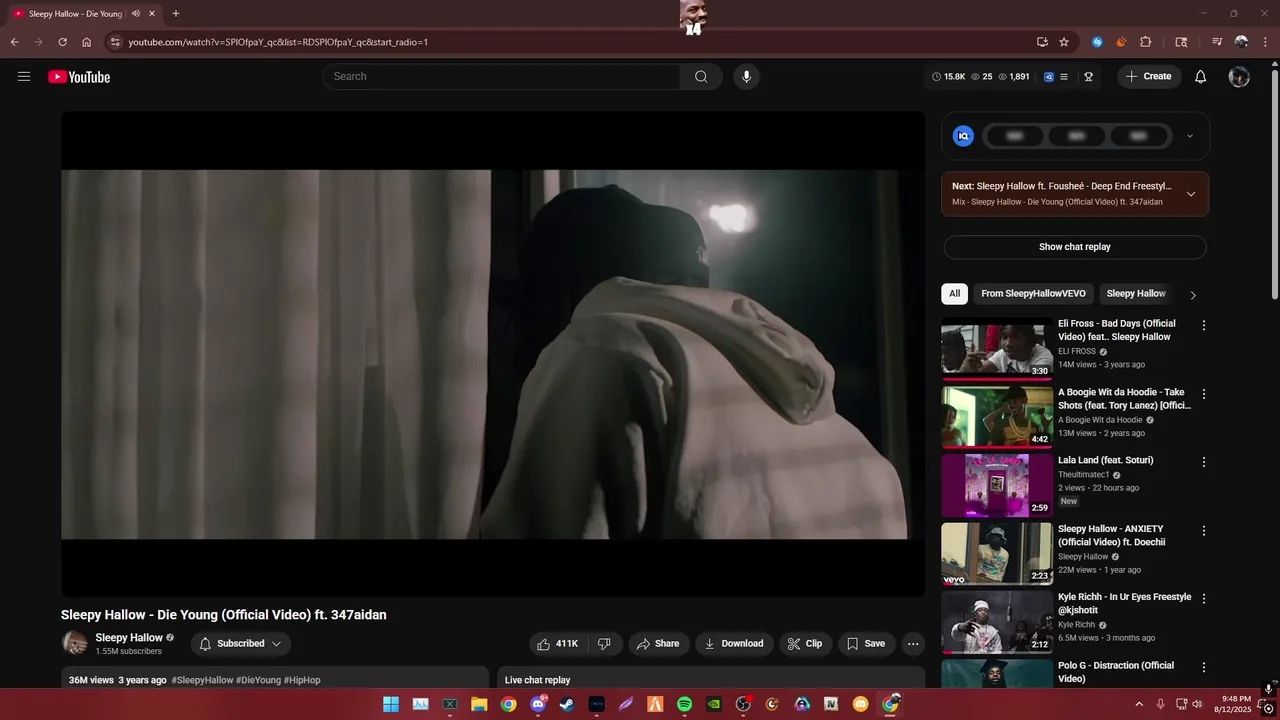Reload the page in Chrome
Image resolution: width=1280 pixels, height=720 pixels.
[62, 42]
